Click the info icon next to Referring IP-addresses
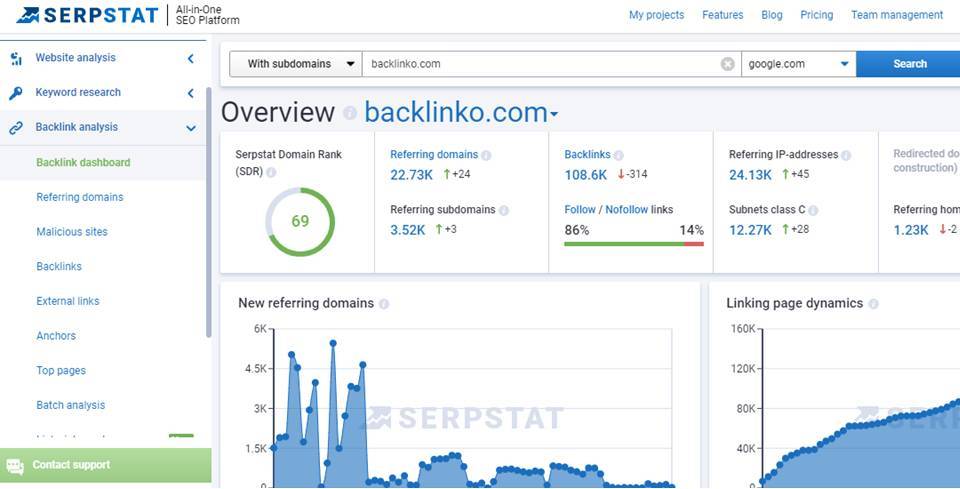This screenshot has width=960, height=489. click(846, 155)
